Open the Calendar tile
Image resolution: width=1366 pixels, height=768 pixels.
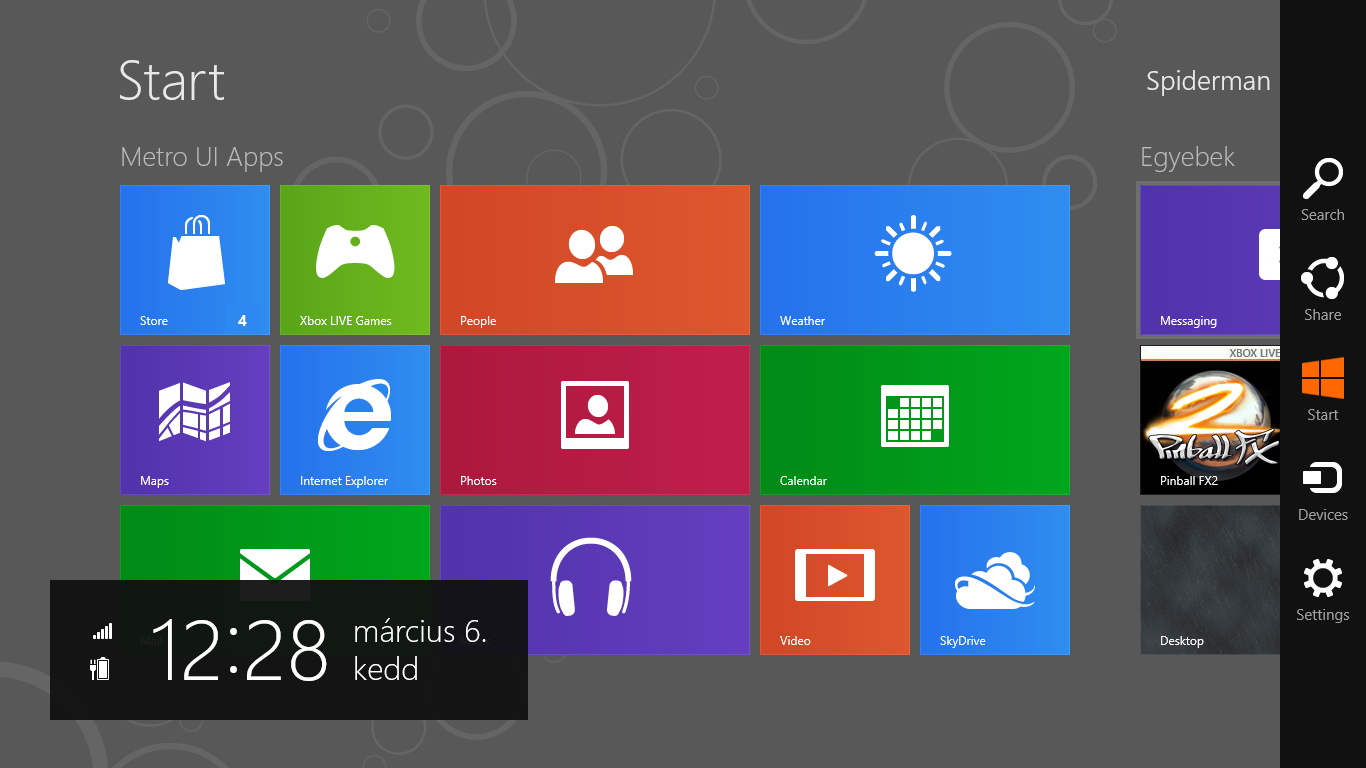pos(915,420)
